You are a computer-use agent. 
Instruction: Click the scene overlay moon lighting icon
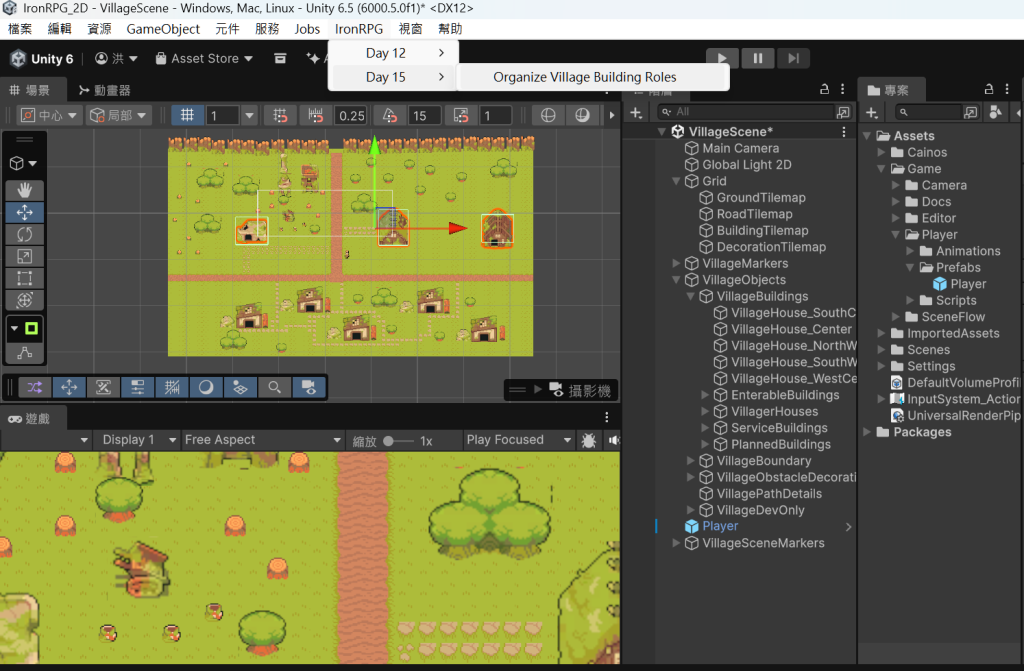pyautogui.click(x=206, y=387)
